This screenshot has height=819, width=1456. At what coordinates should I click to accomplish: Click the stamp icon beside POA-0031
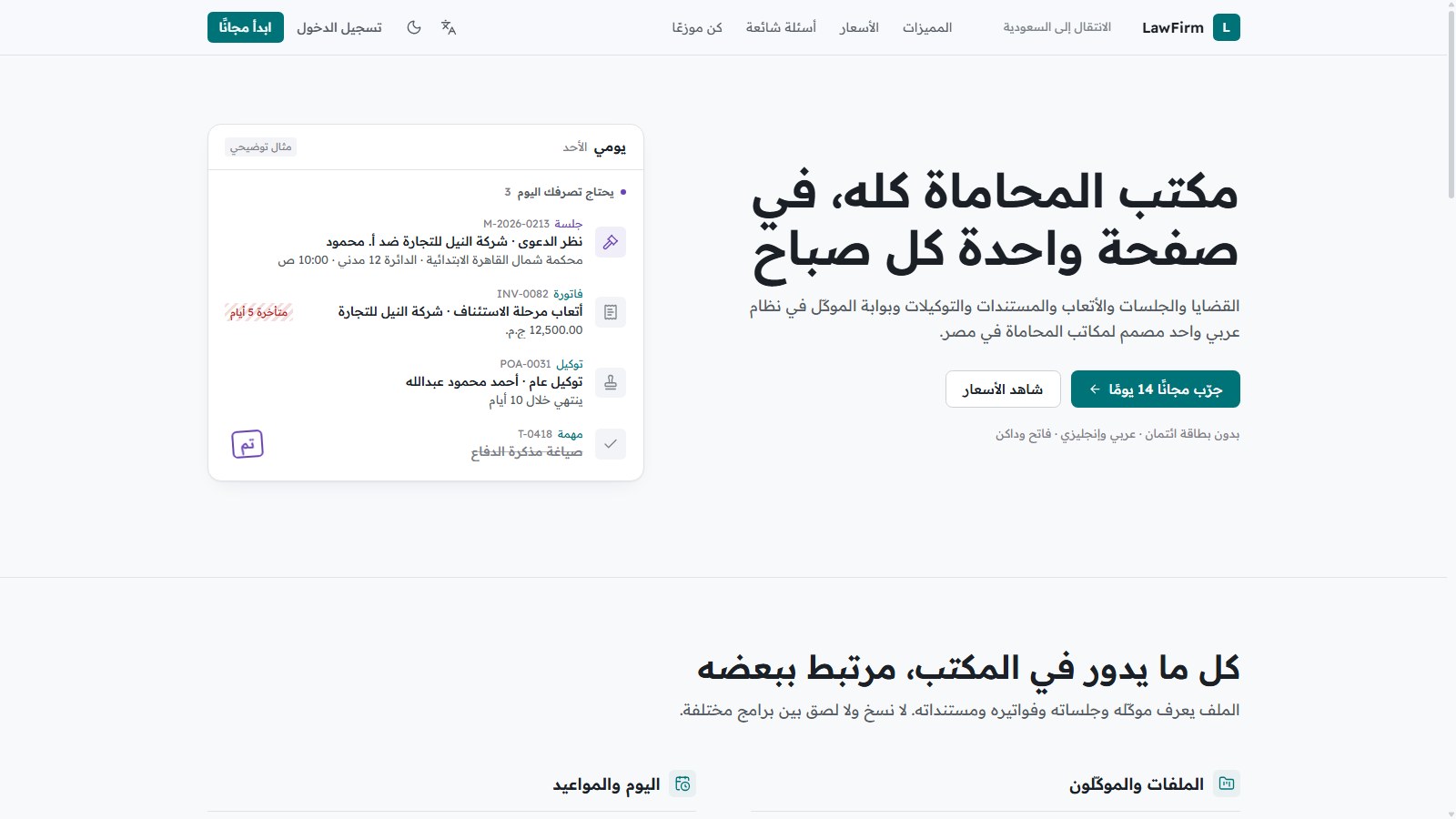[611, 382]
